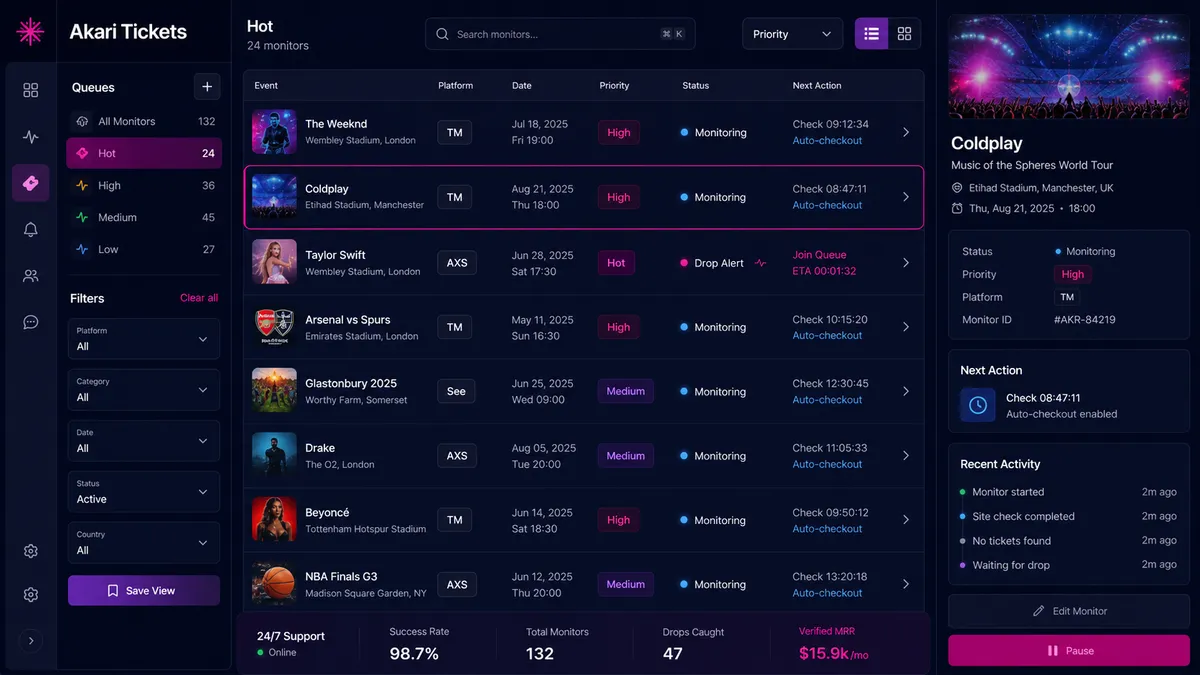Expand the Beyoncé row chevron
The height and width of the screenshot is (675, 1200).
click(x=906, y=520)
